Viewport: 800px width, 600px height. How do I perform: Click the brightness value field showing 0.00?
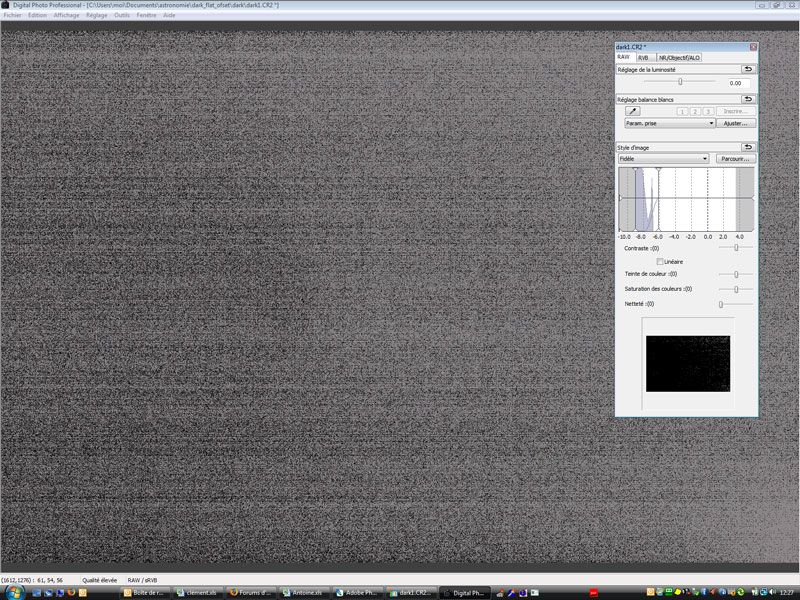point(739,83)
